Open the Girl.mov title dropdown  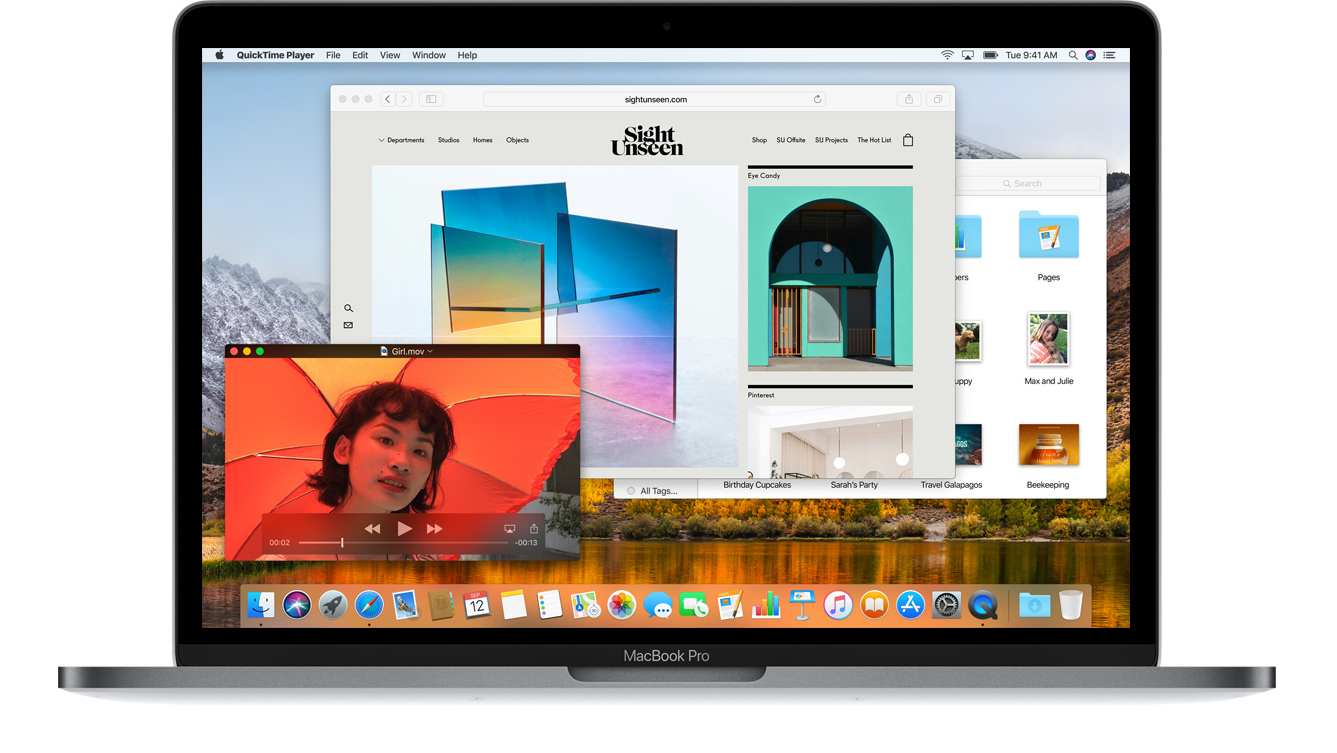430,351
